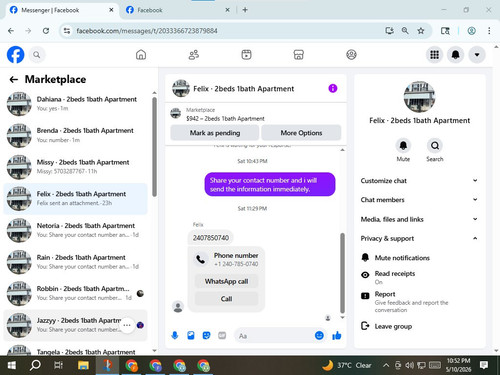Screen dimensions: 500x375
Task: Open the Dahiana apartment conversation
Action: coord(75,104)
